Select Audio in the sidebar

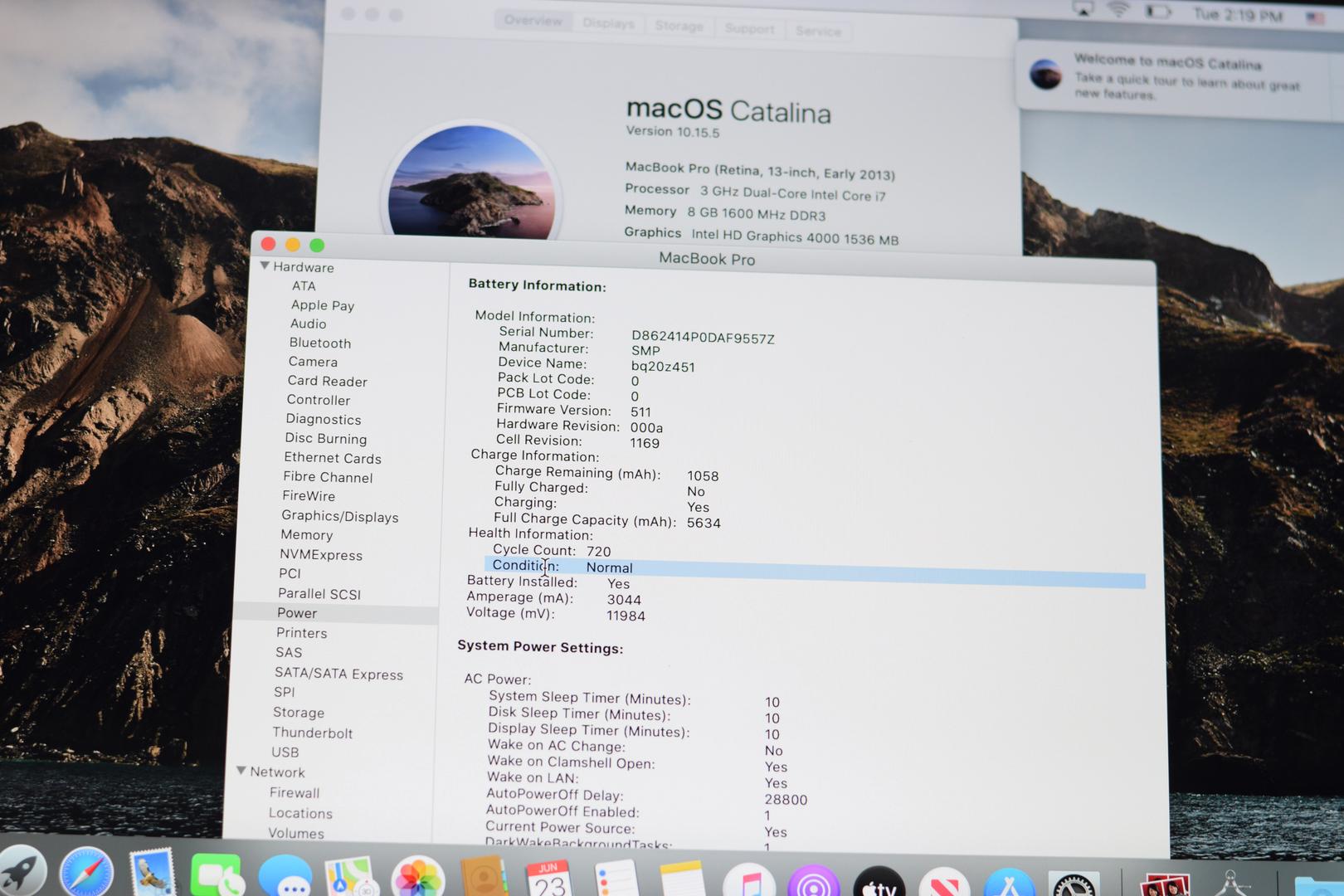308,324
